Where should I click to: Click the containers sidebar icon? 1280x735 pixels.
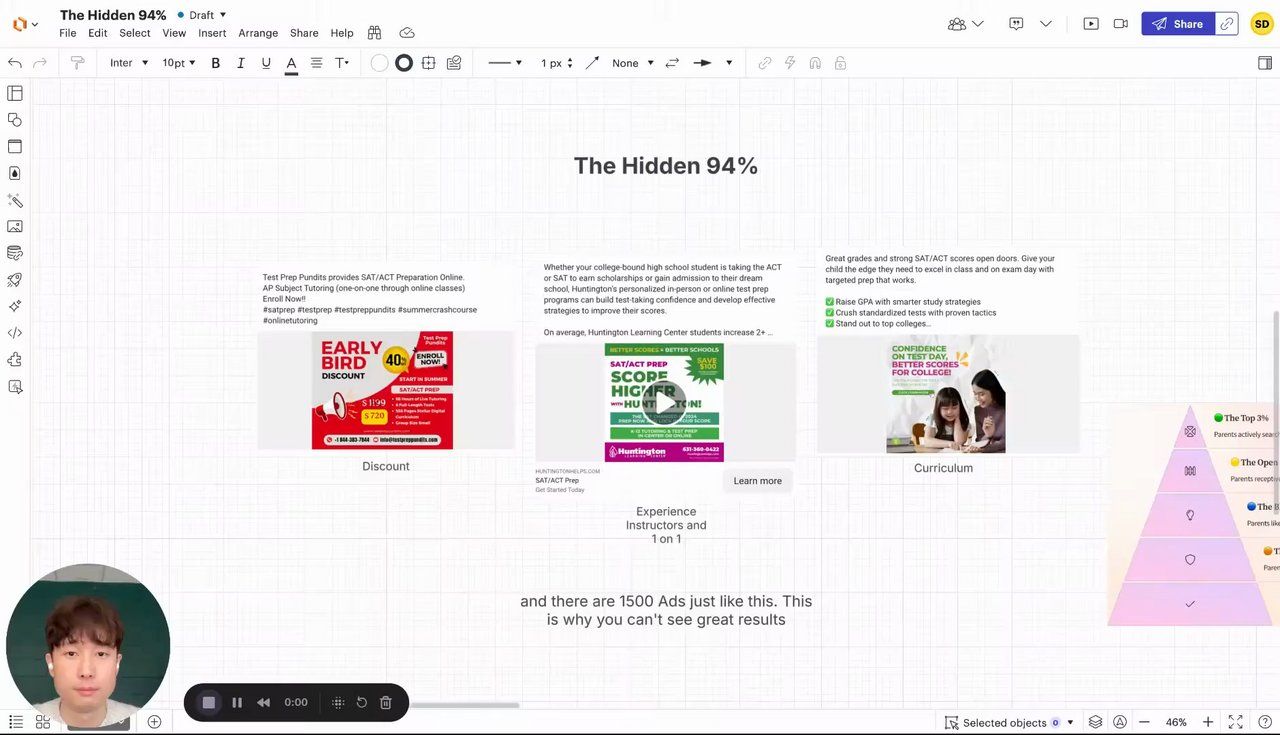[15, 146]
